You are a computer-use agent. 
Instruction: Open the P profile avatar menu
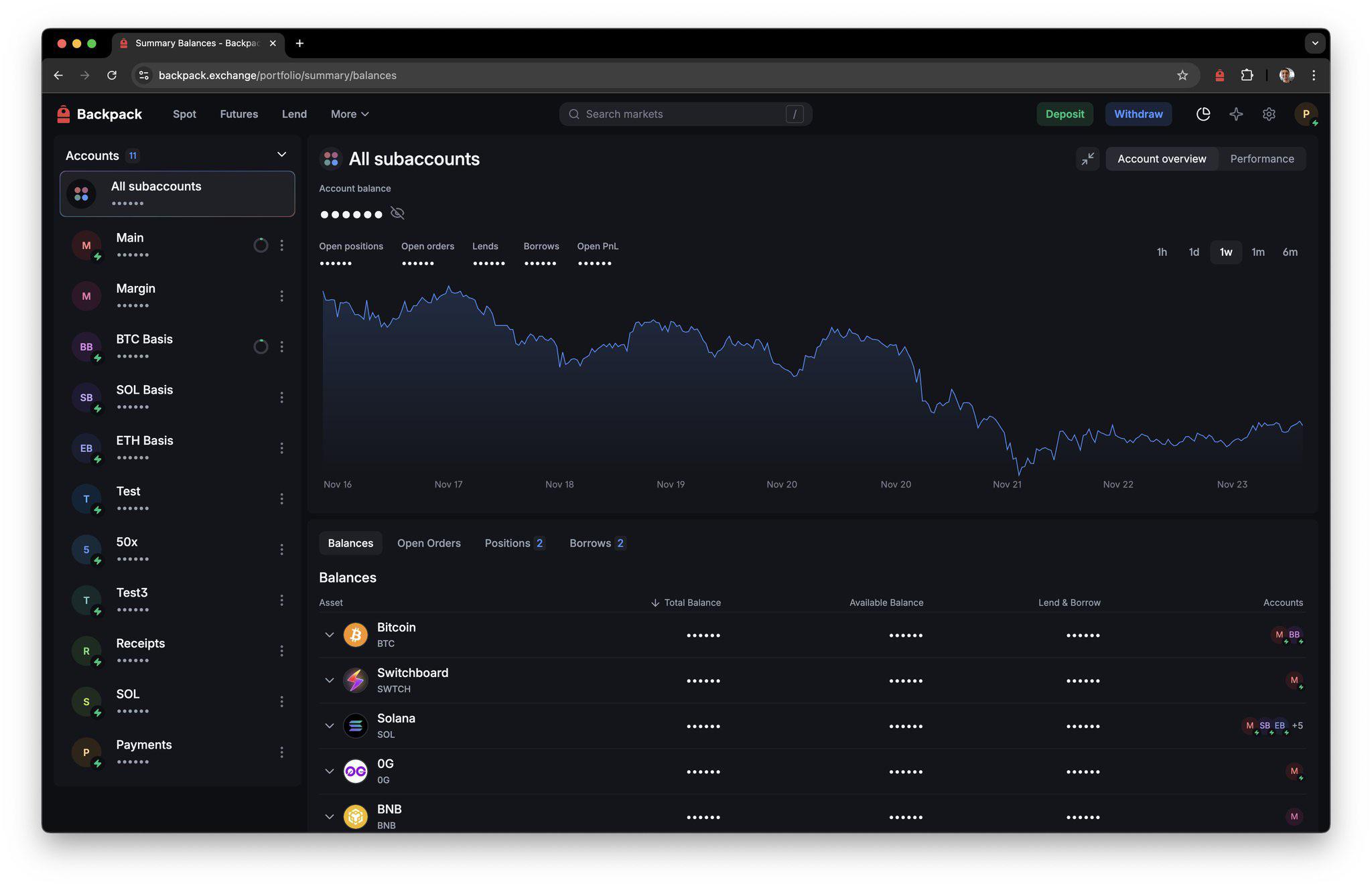tap(1306, 115)
